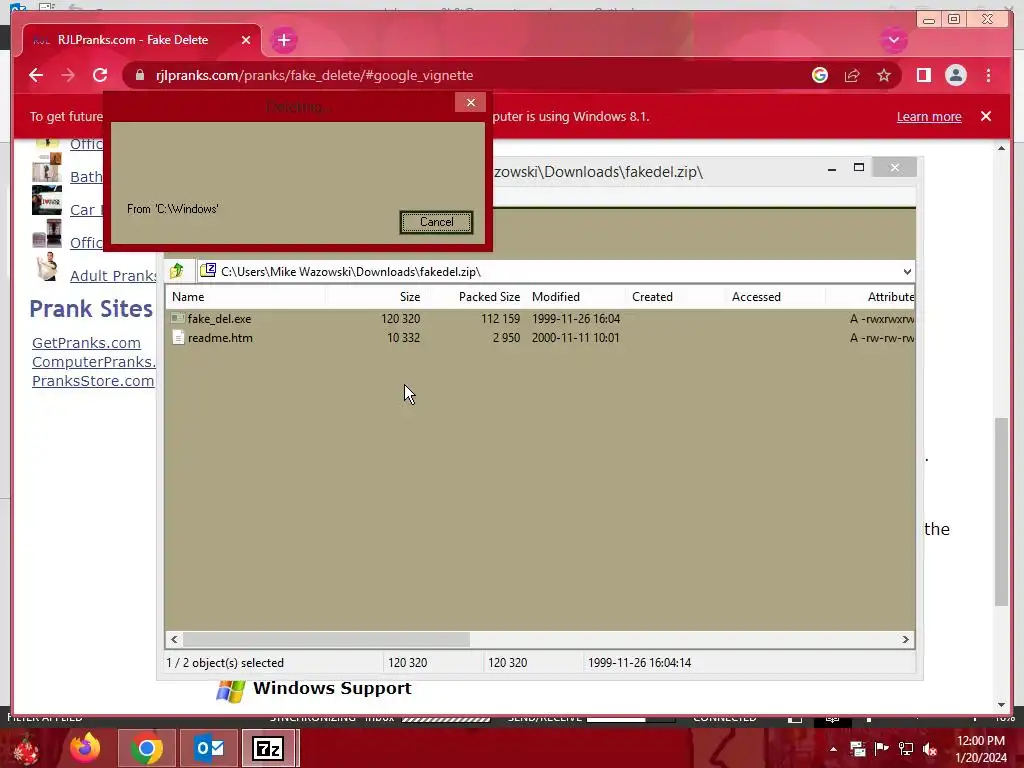This screenshot has height=768, width=1024.
Task: Open the taskbar clock 12:00 PM
Action: click(x=981, y=749)
